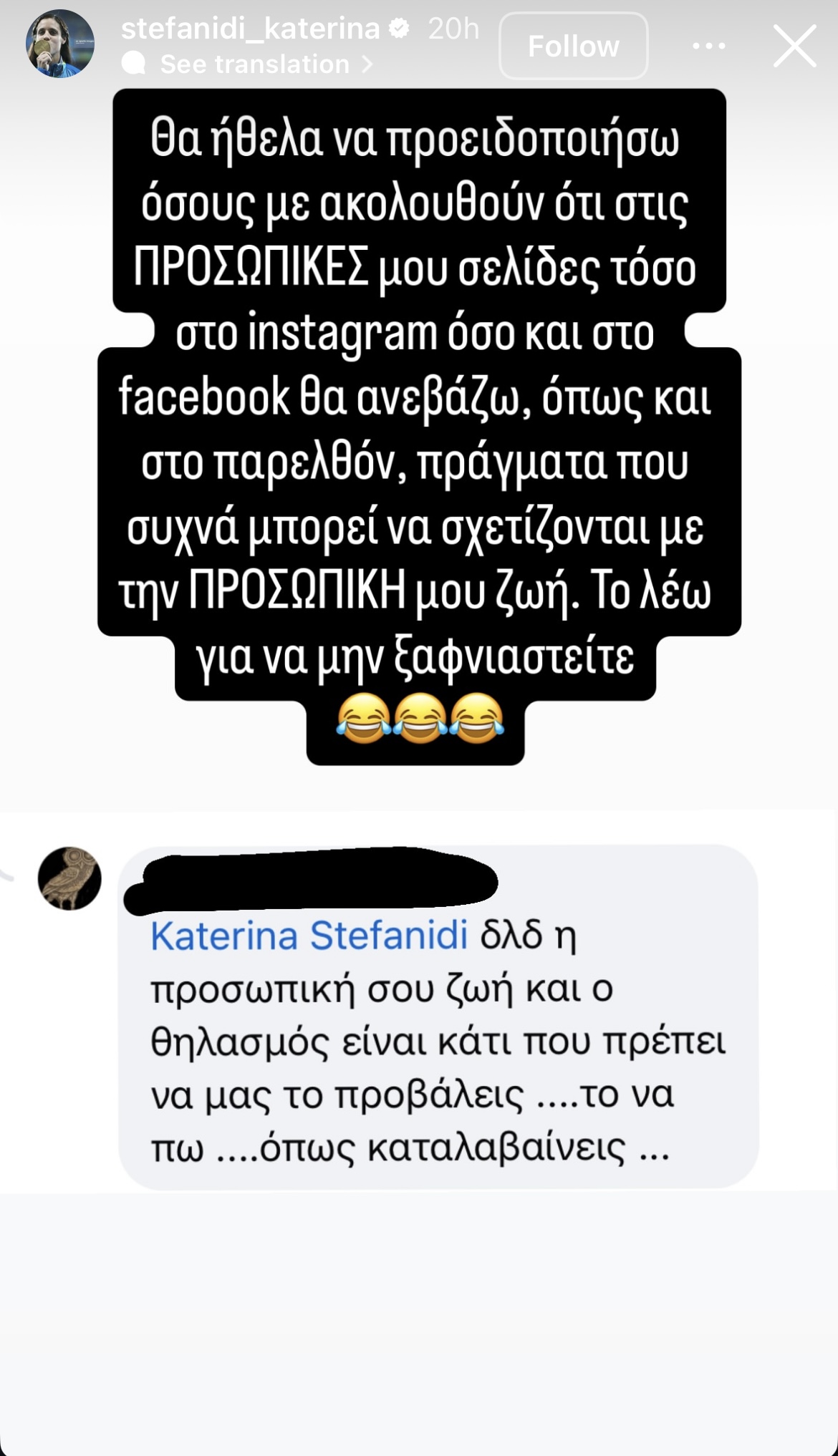
Task: Tap the gray comment bubble text
Action: pyautogui.click(x=438, y=1041)
